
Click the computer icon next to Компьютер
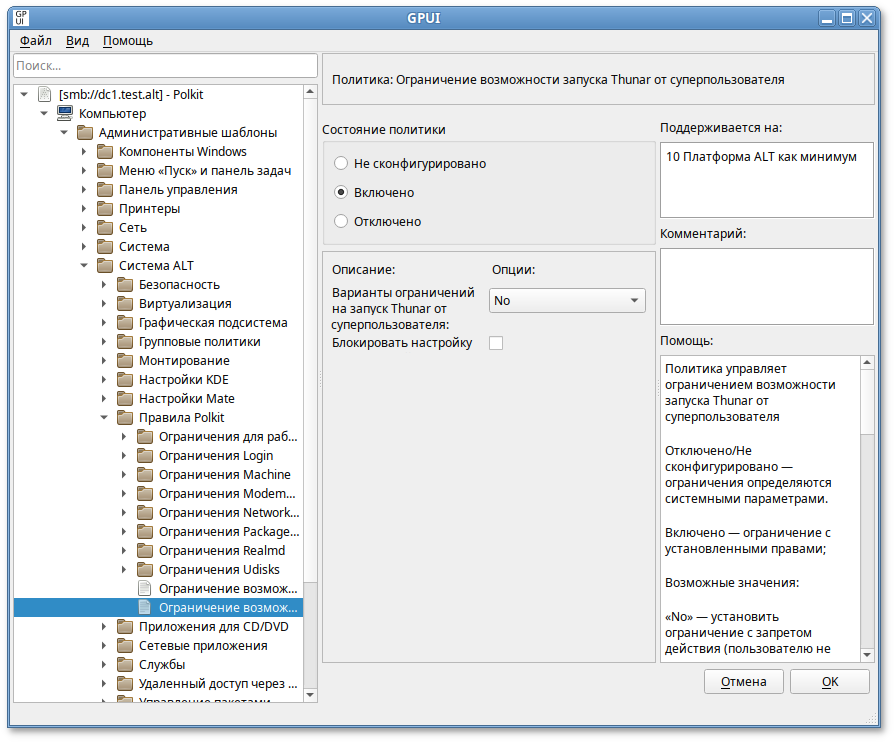click(x=64, y=114)
